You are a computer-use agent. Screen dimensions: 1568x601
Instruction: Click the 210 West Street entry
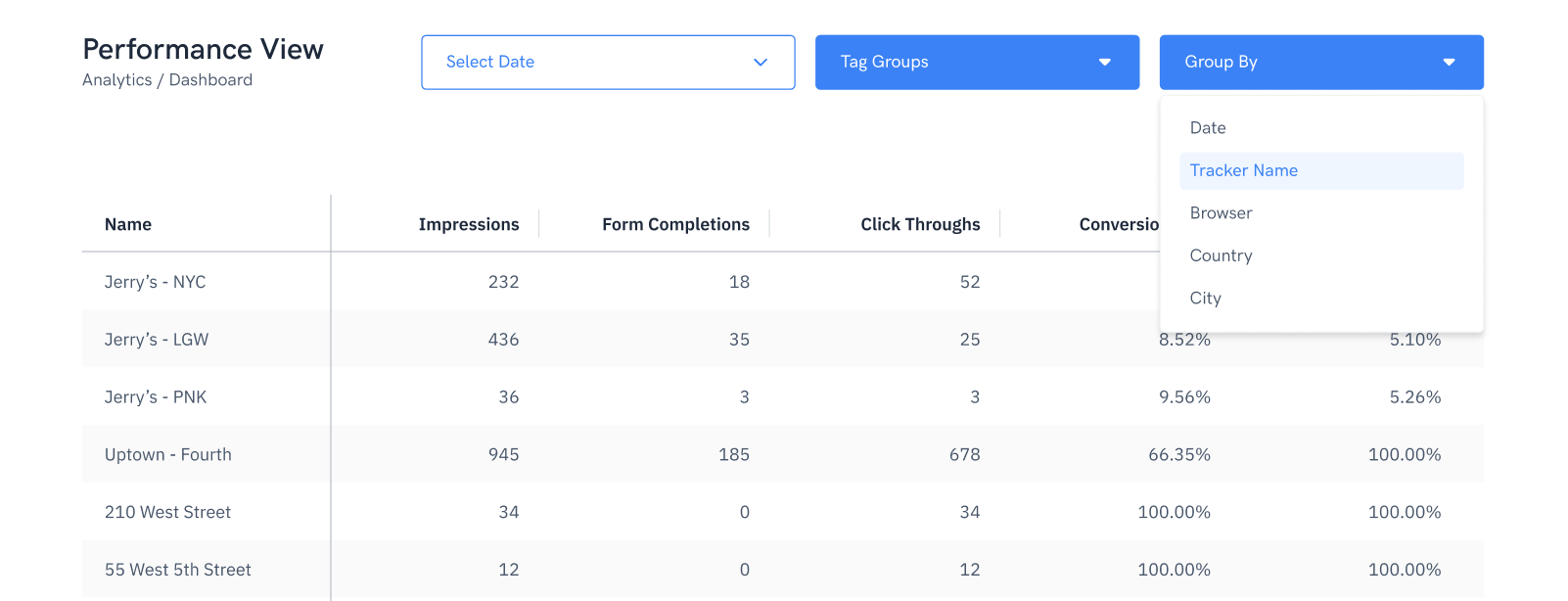[167, 512]
